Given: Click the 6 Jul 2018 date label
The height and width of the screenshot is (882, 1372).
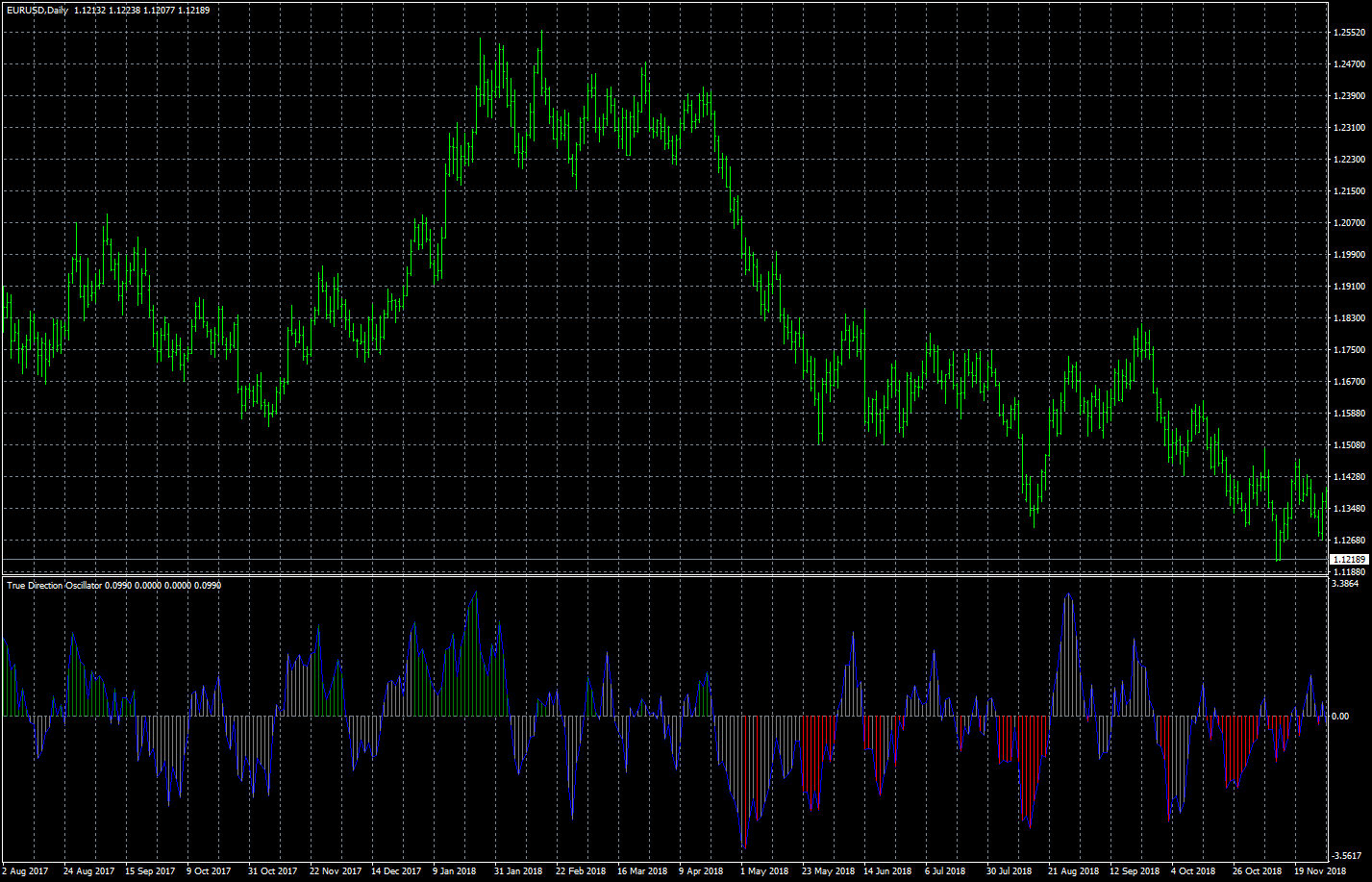Looking at the screenshot, I should (x=947, y=871).
